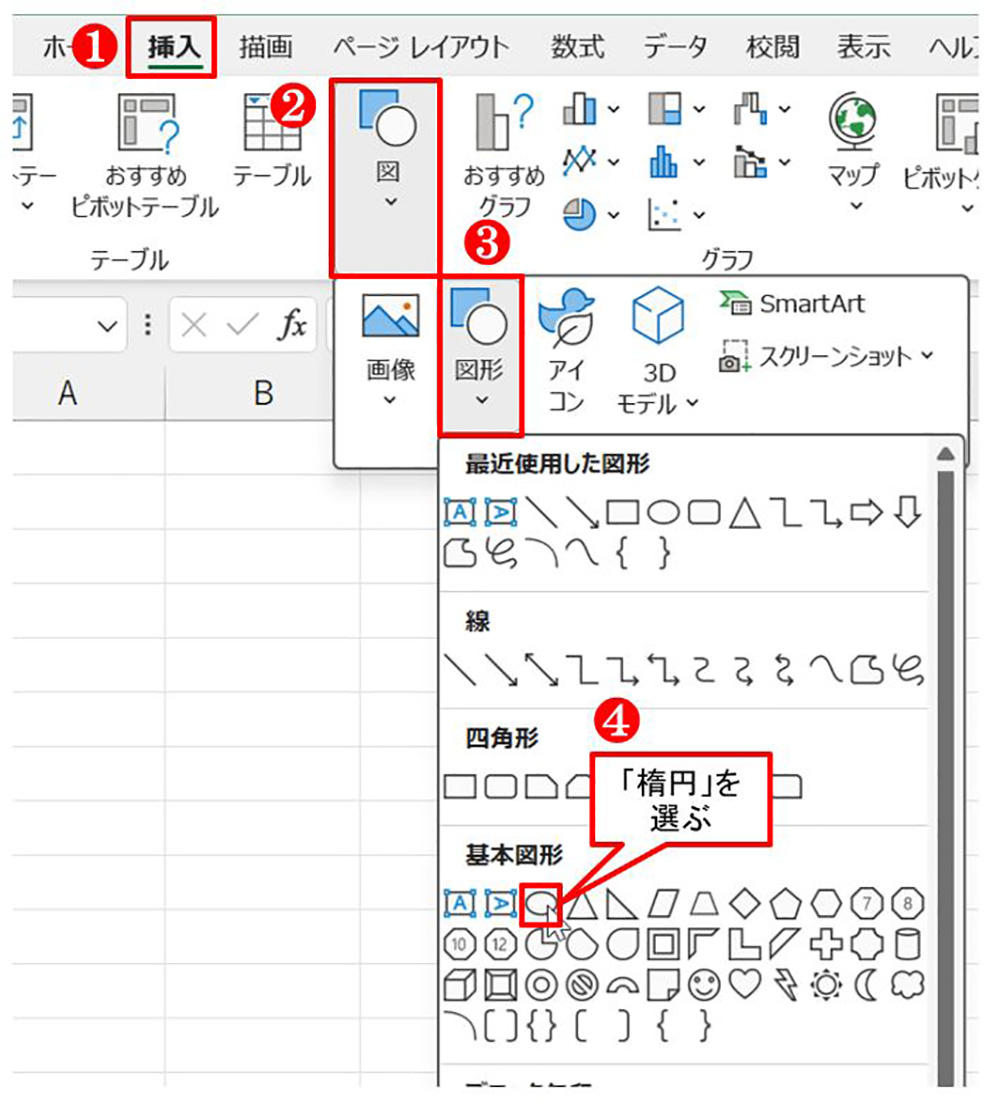Open the スクリーンショット dropdown
The image size is (1000, 1104).
(x=826, y=357)
